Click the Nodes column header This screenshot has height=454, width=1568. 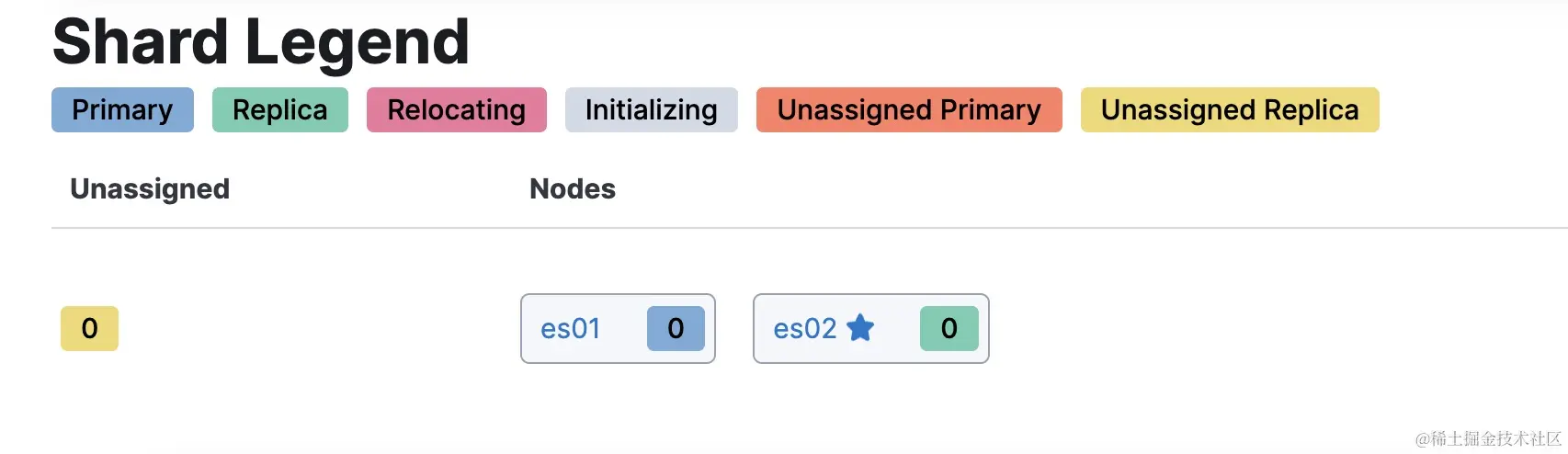(572, 188)
